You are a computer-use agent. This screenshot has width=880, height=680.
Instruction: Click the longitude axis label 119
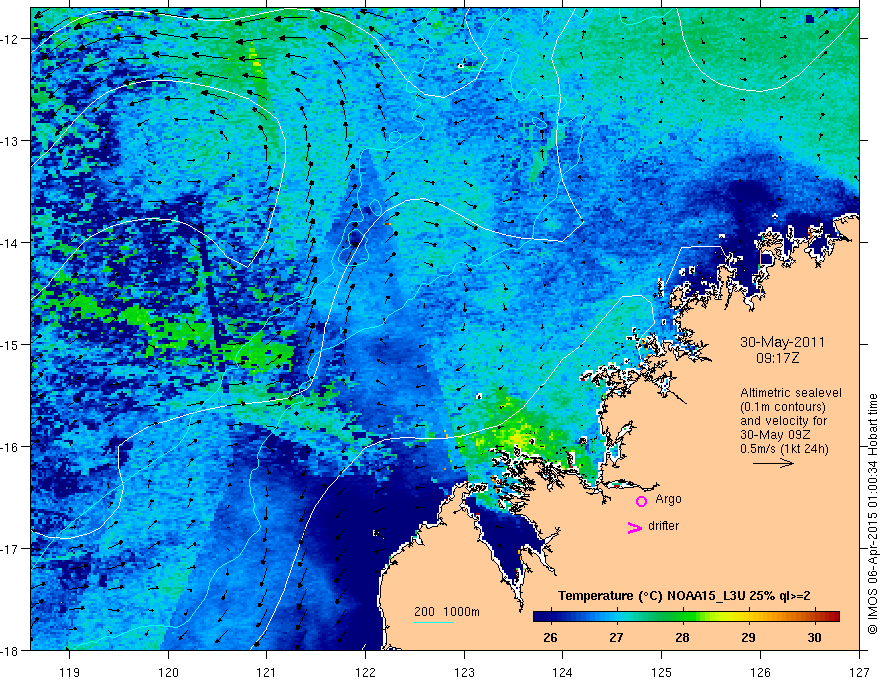click(70, 672)
